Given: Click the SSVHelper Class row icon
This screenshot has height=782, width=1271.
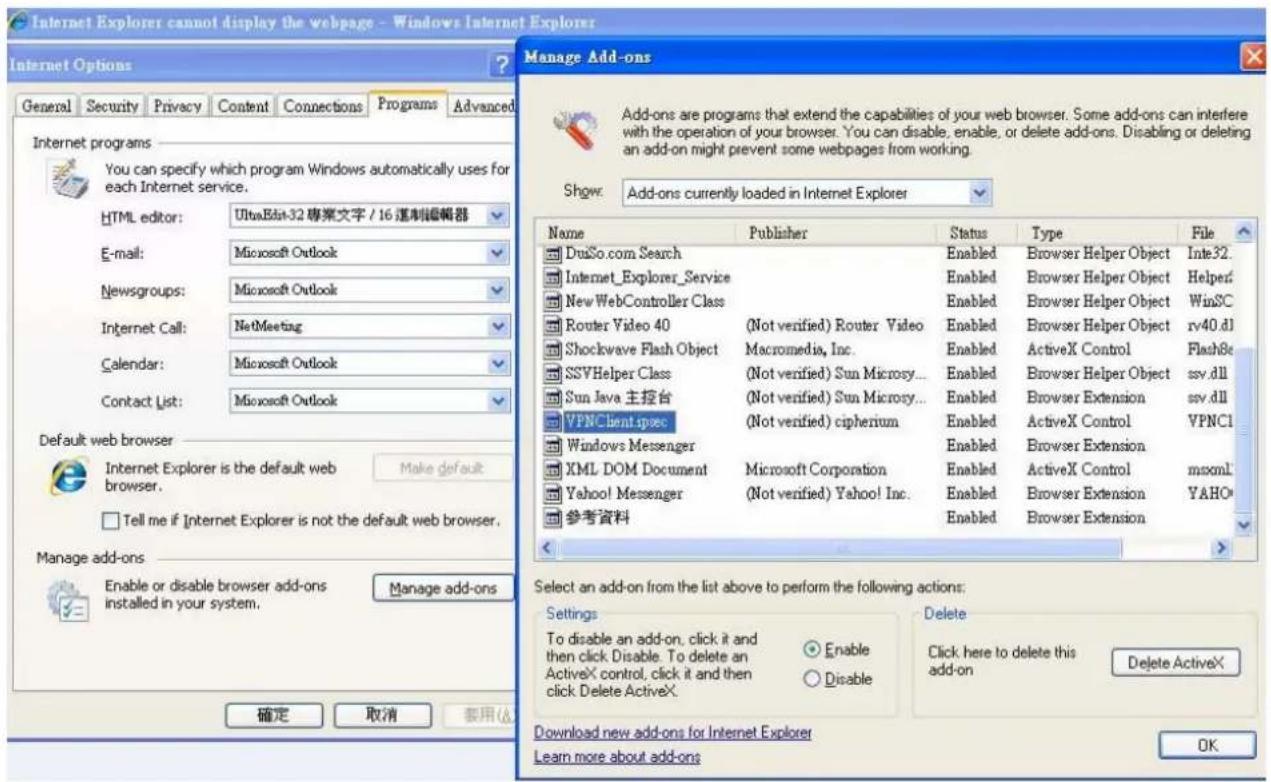Looking at the screenshot, I should 553,373.
